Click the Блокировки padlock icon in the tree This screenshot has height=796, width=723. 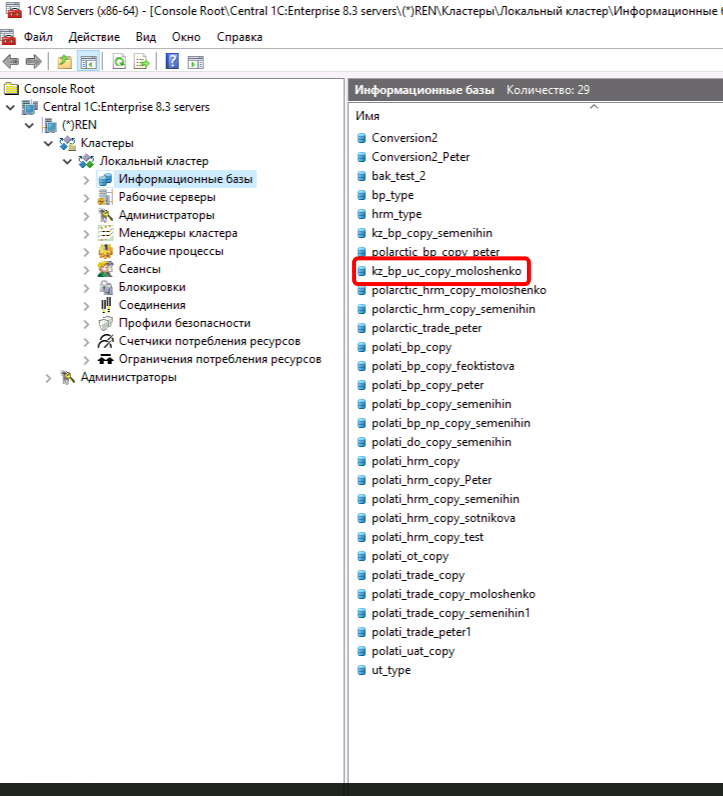(106, 287)
